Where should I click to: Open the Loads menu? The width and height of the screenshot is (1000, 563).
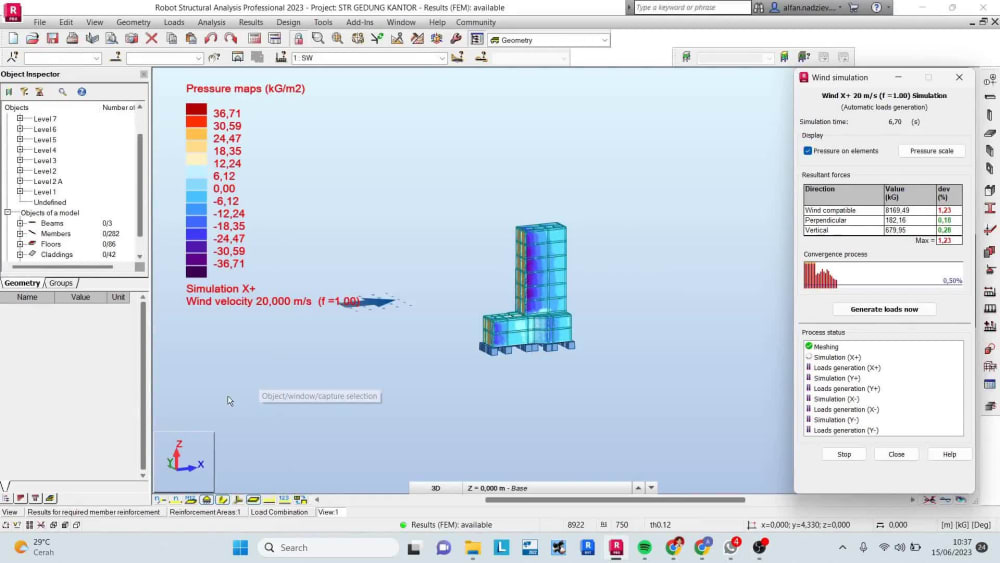173,22
